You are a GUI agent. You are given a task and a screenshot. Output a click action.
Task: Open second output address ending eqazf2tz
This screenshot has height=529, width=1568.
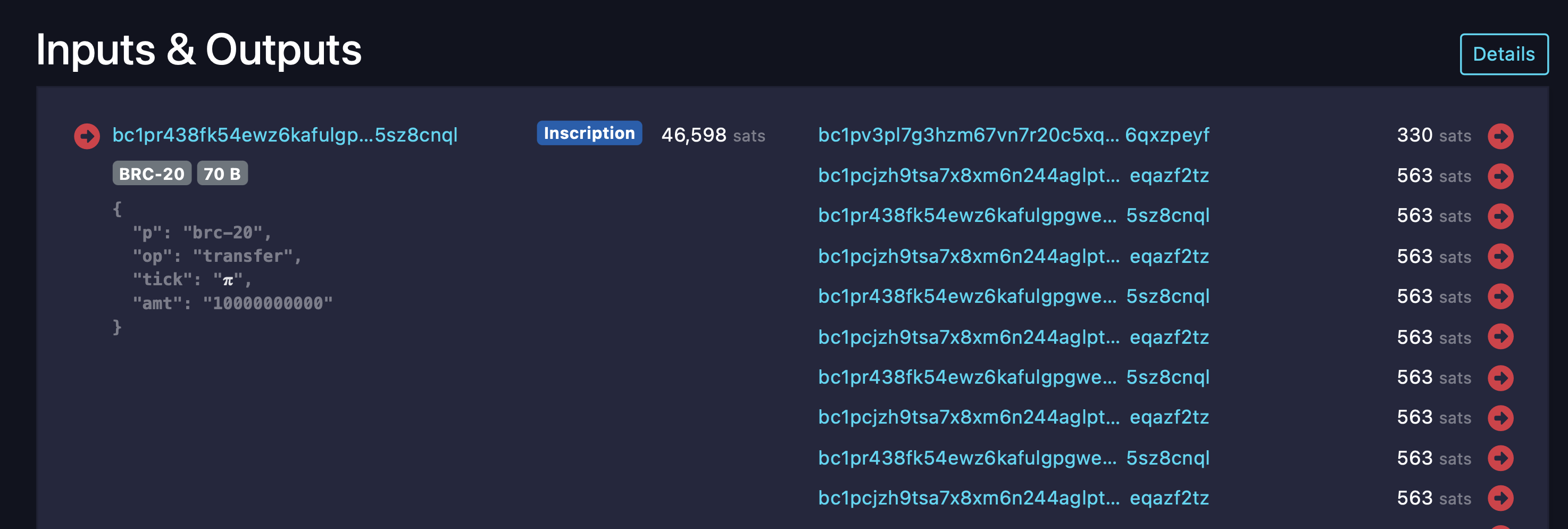point(1013,175)
